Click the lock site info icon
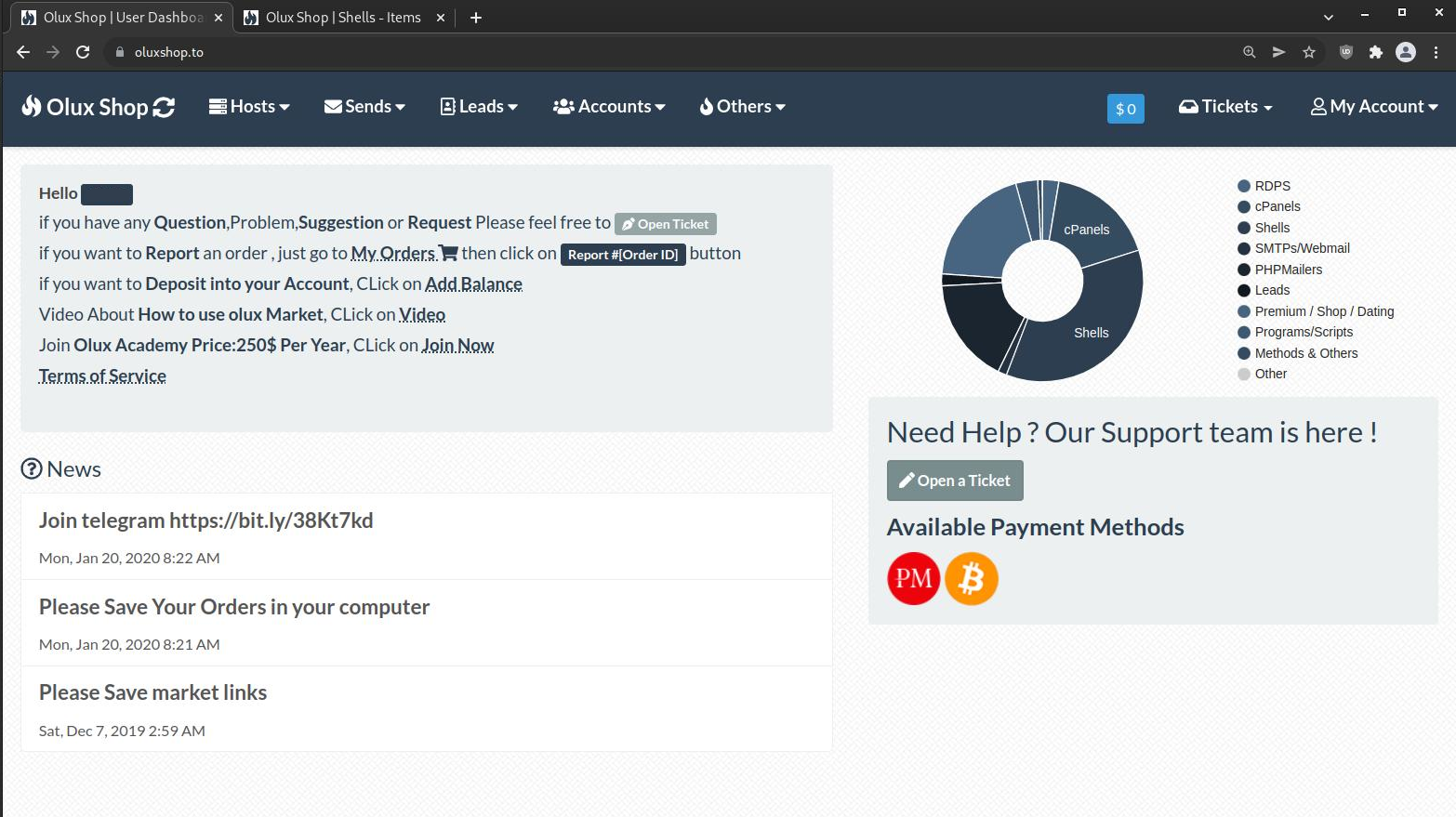1456x817 pixels. pos(119,52)
